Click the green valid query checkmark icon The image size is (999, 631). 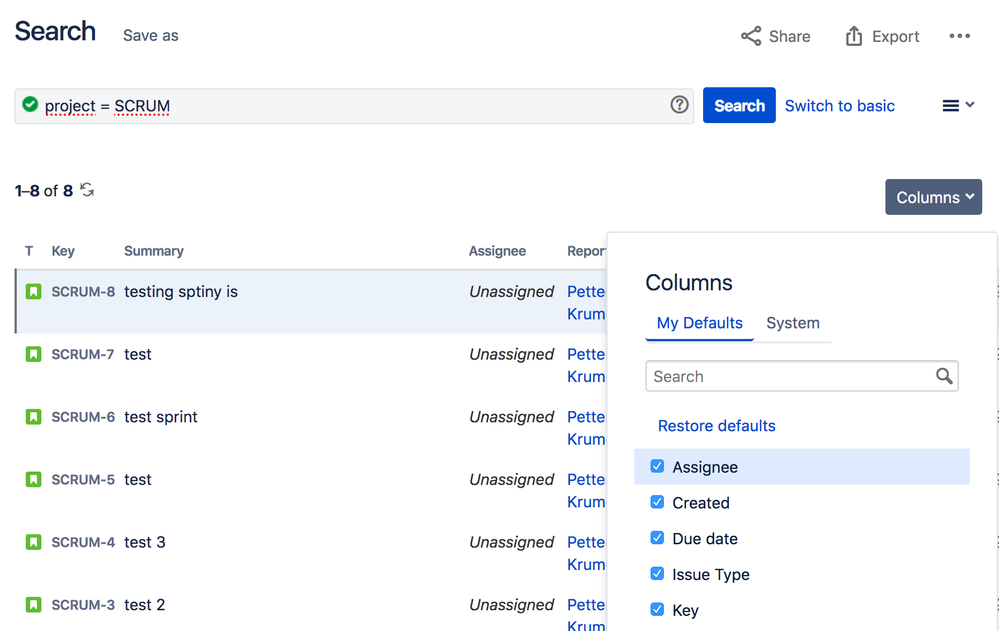[30, 105]
